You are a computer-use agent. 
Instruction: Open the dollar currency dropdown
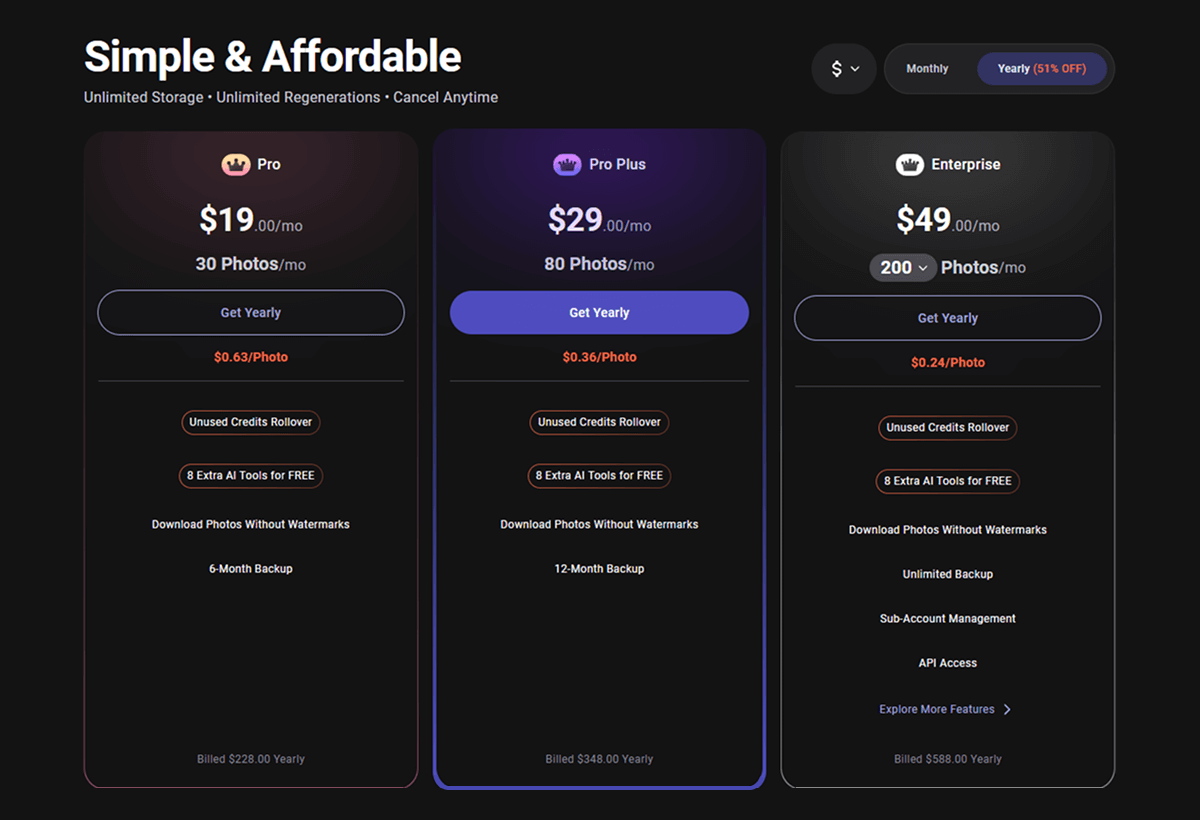(x=844, y=69)
